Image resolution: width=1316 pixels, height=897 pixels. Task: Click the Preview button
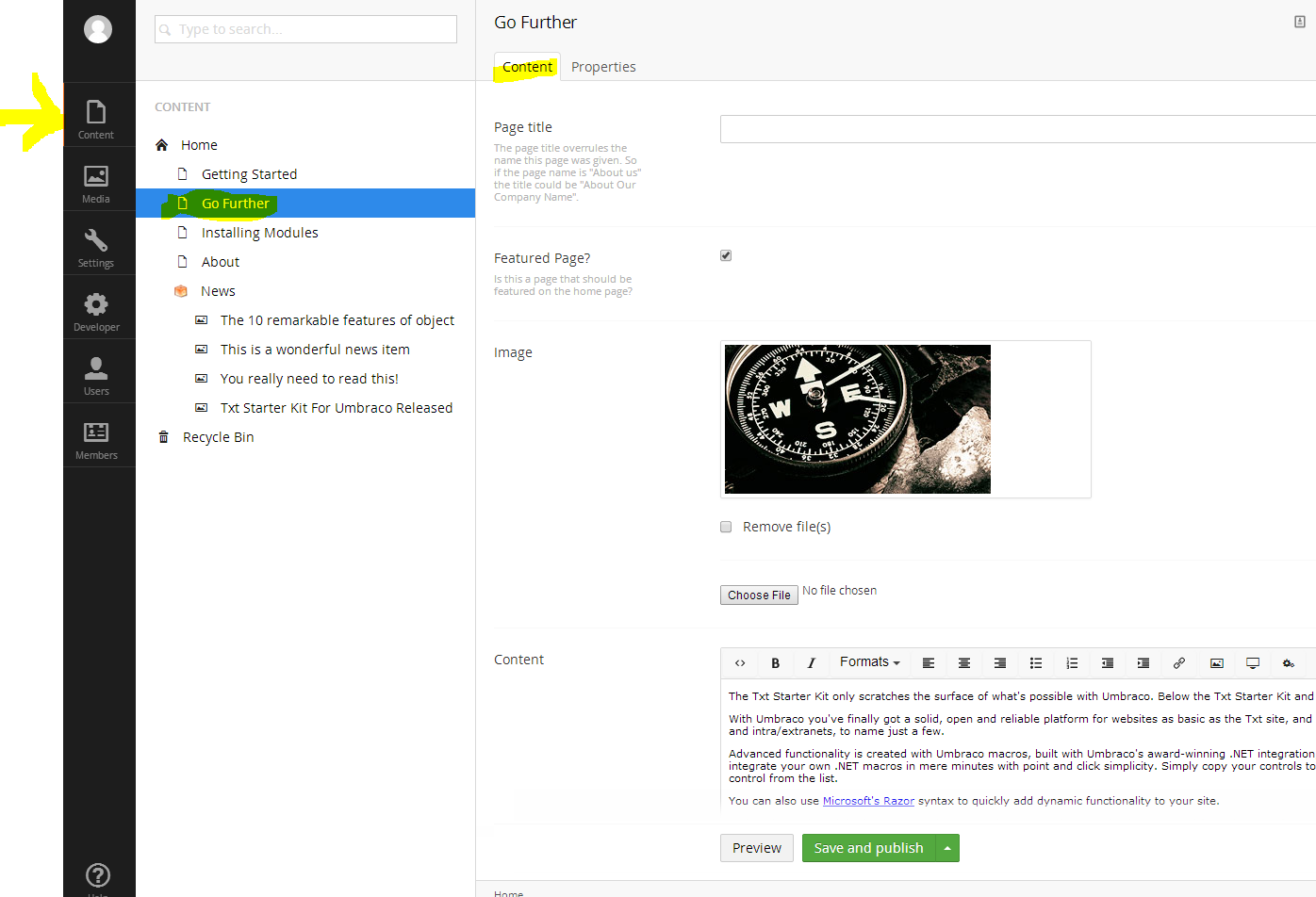click(757, 848)
